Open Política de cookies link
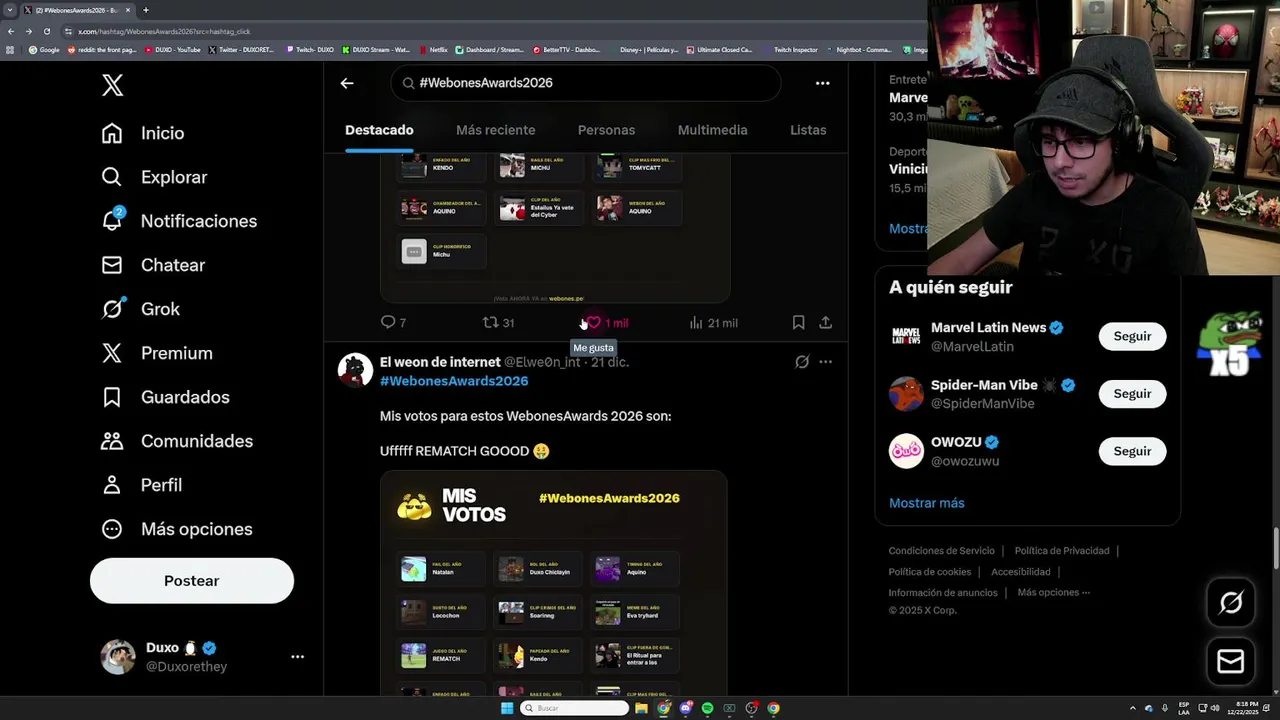Screen dimensions: 1280x720 coord(930,572)
